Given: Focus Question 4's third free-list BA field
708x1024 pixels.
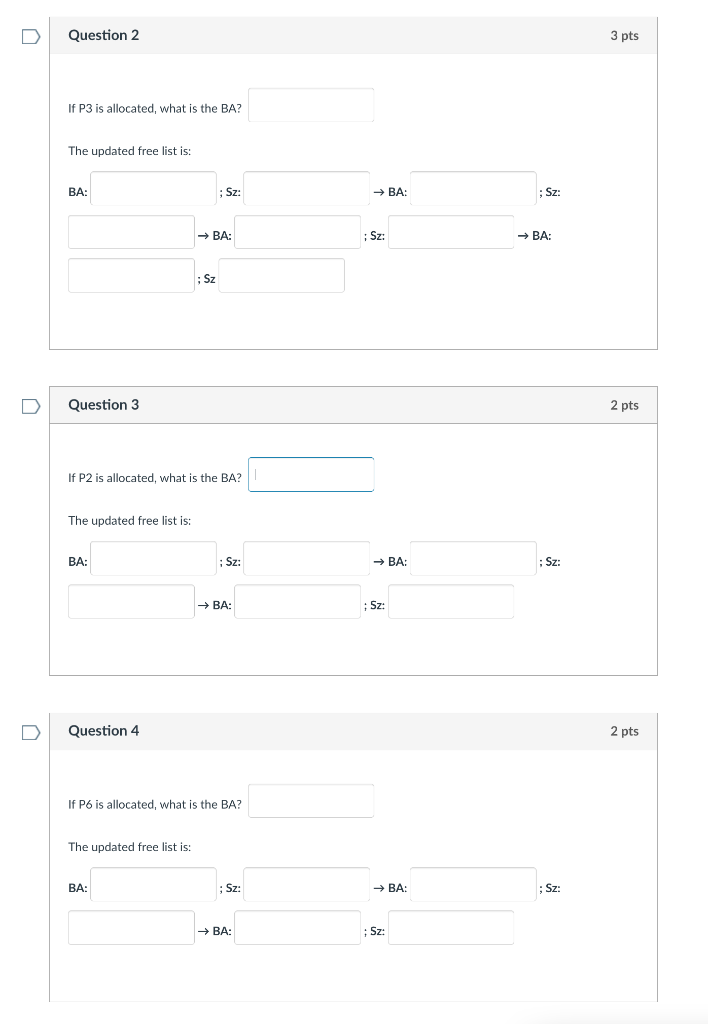Looking at the screenshot, I should (x=297, y=928).
